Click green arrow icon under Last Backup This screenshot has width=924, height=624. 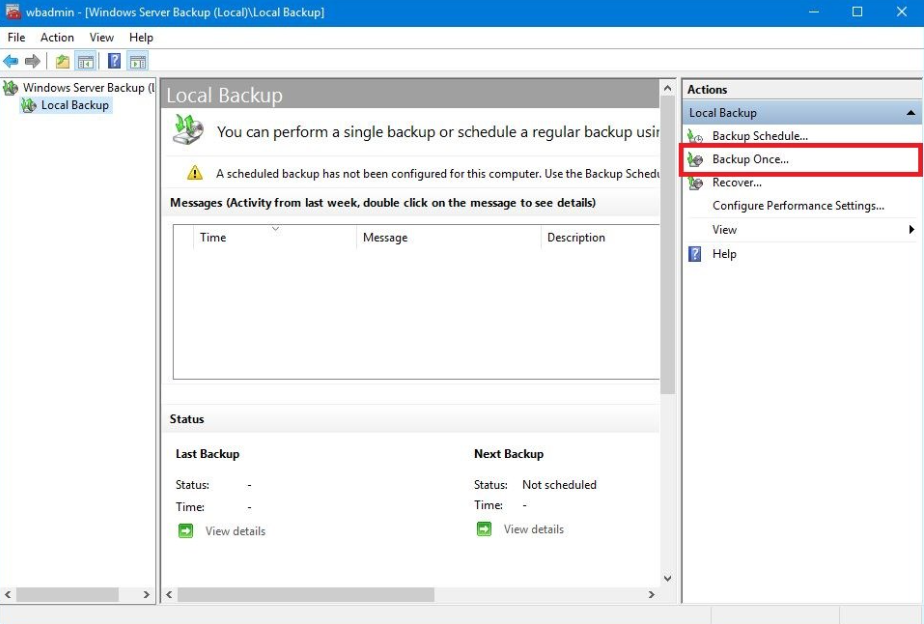(186, 531)
